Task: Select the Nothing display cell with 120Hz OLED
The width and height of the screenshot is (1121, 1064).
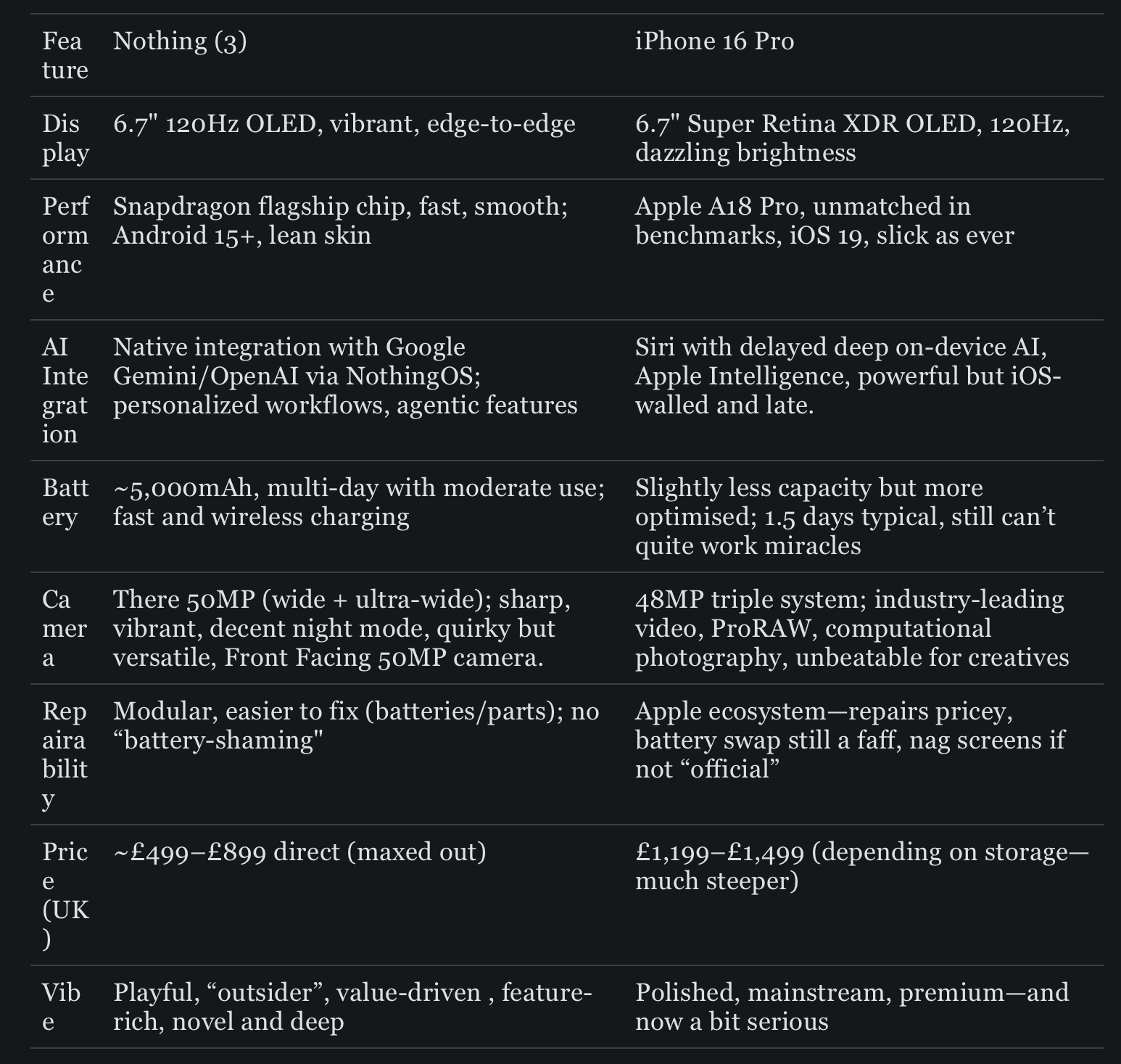Action: [344, 124]
